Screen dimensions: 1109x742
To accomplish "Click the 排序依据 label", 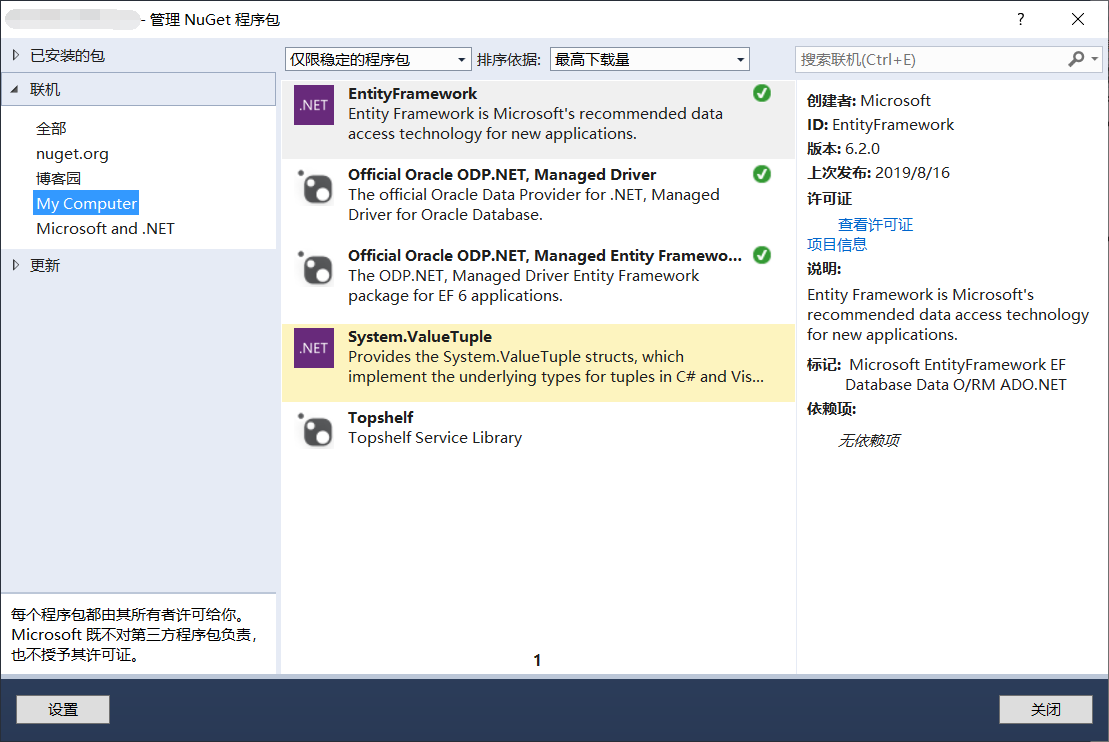I will pyautogui.click(x=509, y=59).
